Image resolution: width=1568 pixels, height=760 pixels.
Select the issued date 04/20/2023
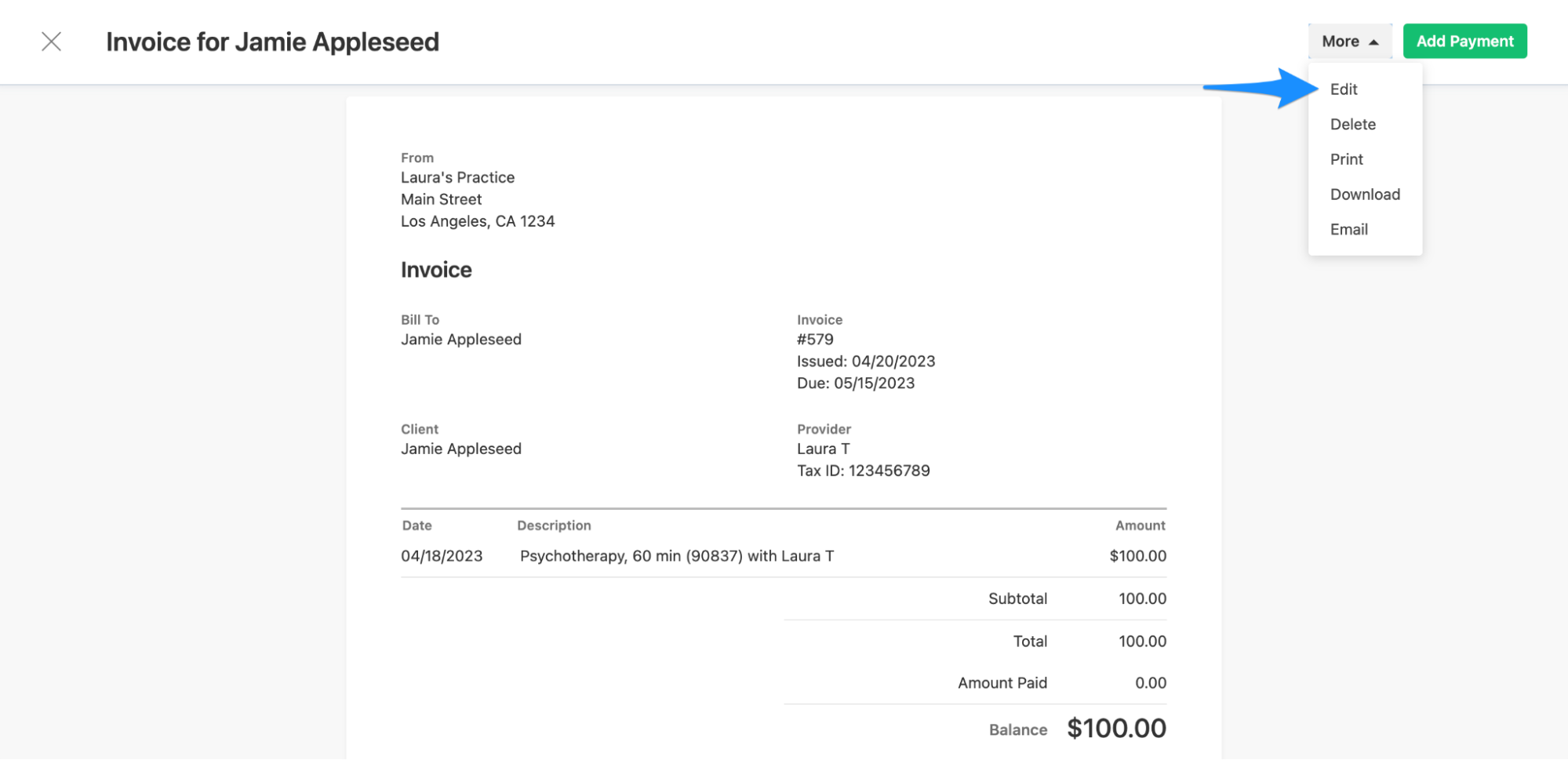click(x=866, y=361)
